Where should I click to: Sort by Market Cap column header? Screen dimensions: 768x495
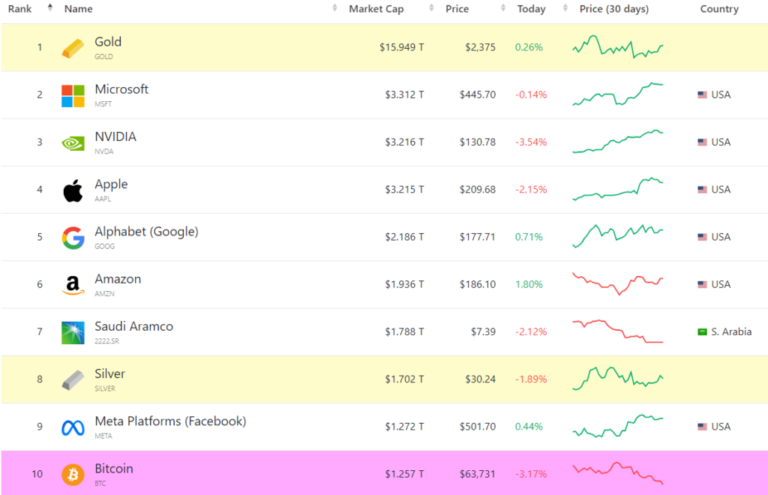coord(376,9)
